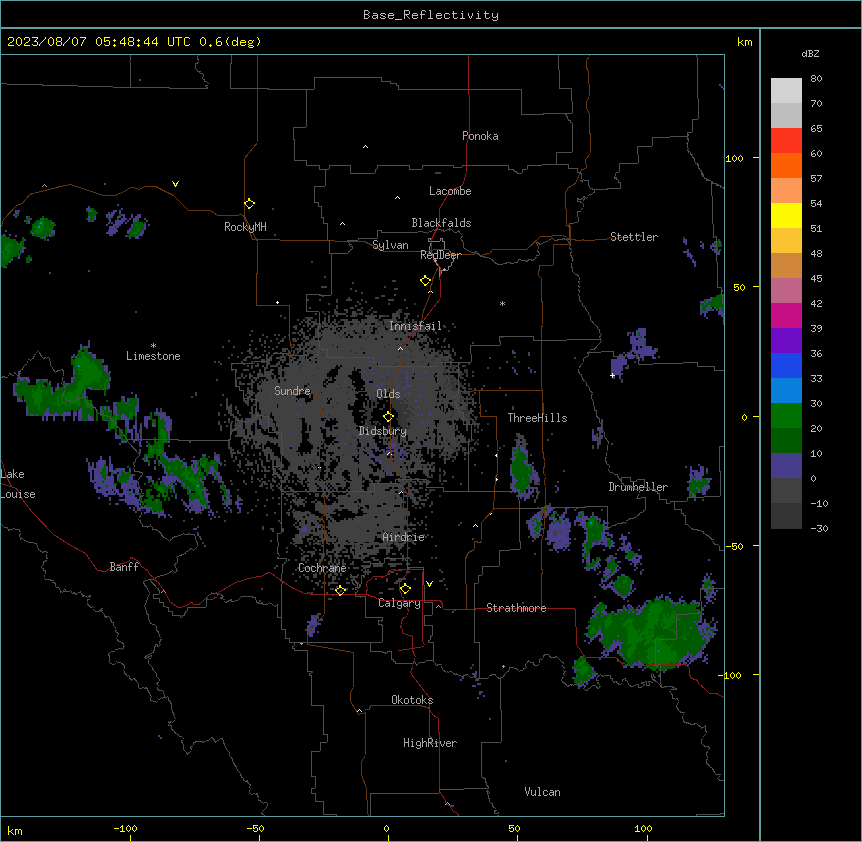Pick the slate violet swatch between 10 and 0
This screenshot has width=862, height=842.
[x=786, y=466]
